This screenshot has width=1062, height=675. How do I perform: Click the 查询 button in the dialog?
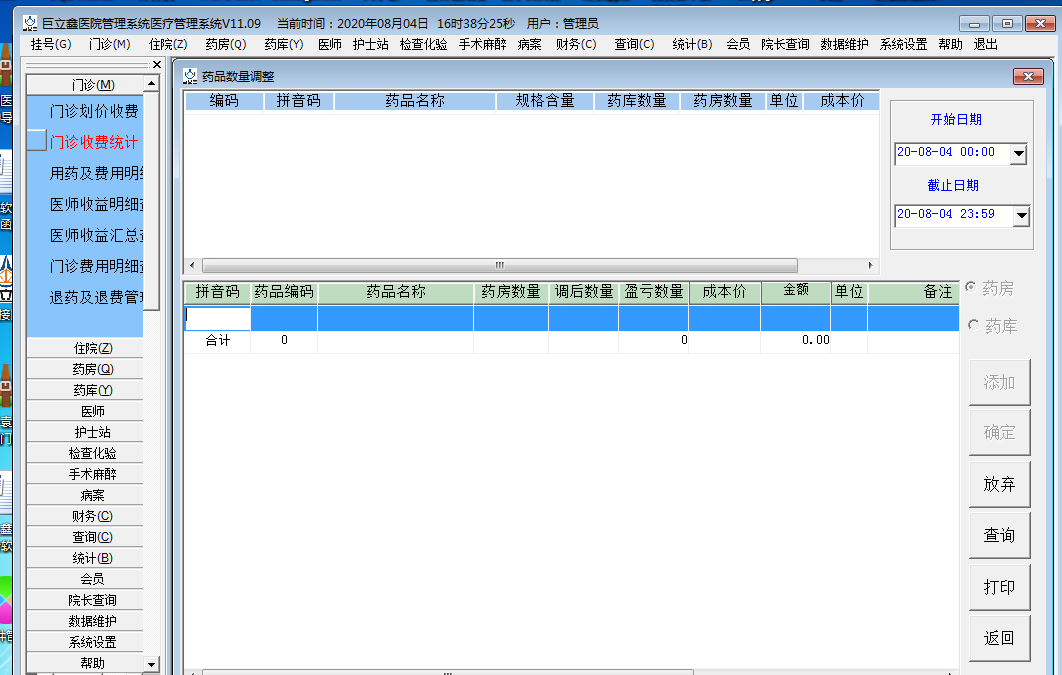(999, 534)
